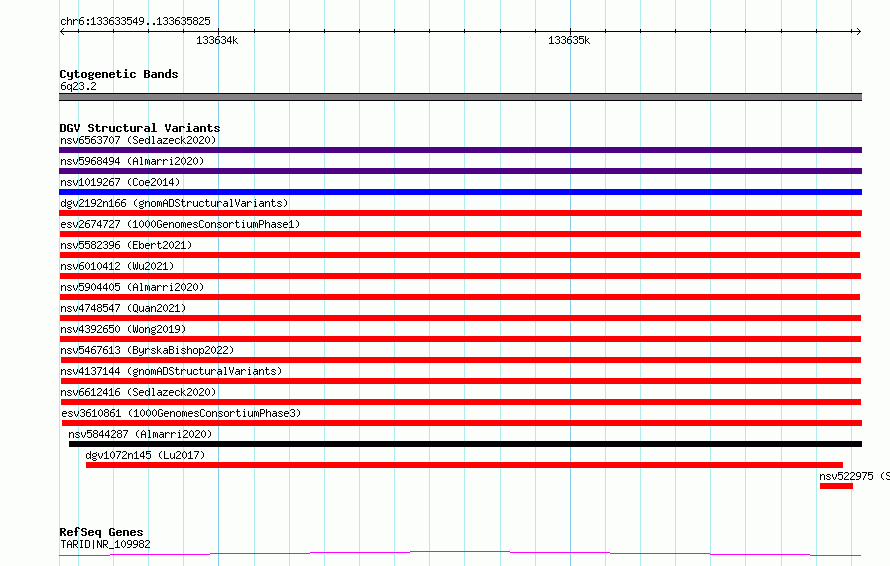
Task: Select the red bar for nsv4392650
Action: click(x=460, y=339)
